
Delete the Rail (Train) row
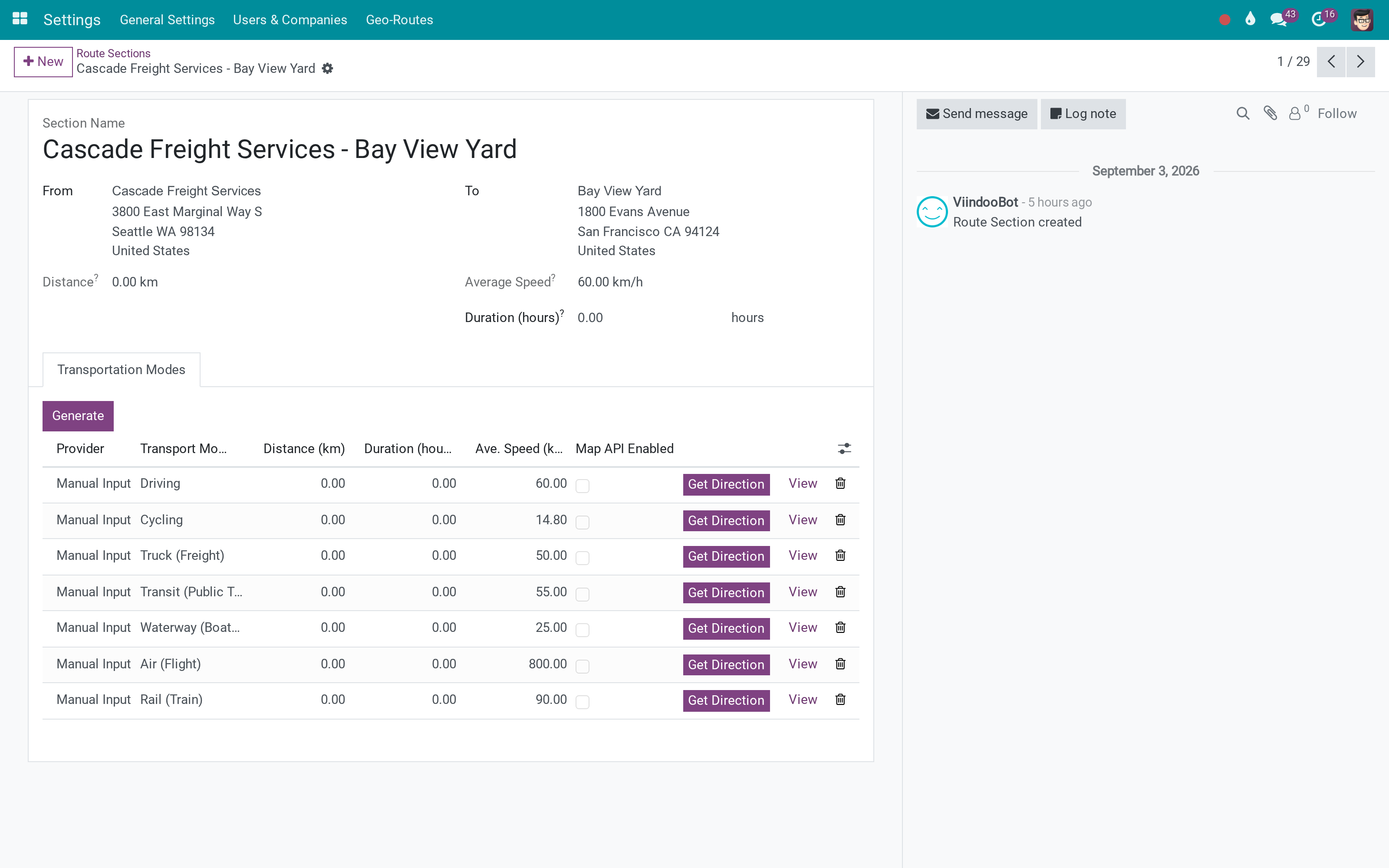(x=840, y=699)
